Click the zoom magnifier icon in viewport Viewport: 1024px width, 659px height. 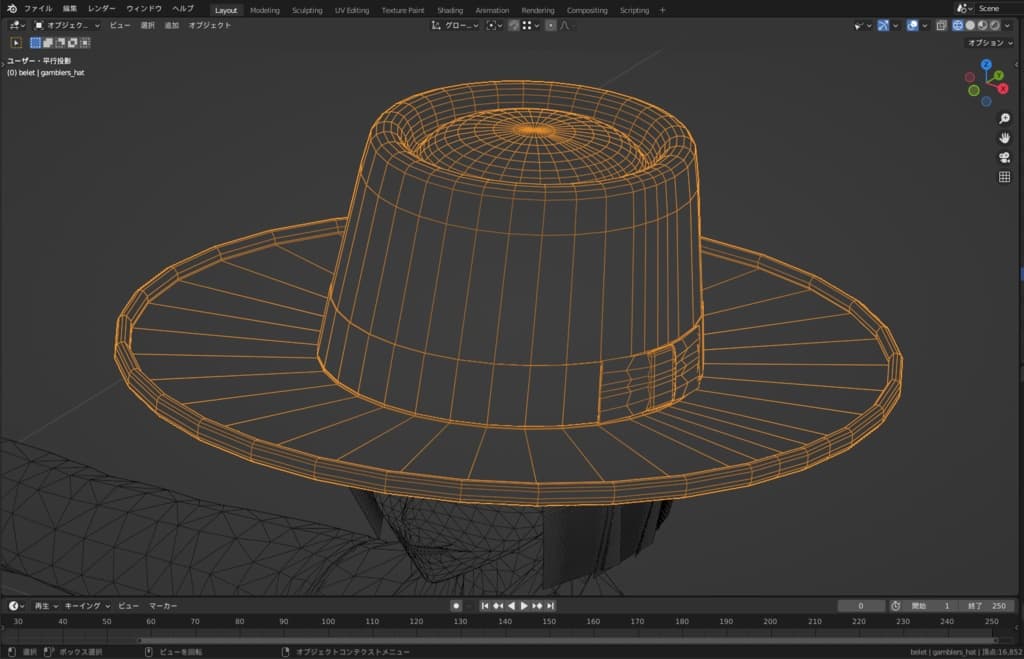click(1004, 118)
